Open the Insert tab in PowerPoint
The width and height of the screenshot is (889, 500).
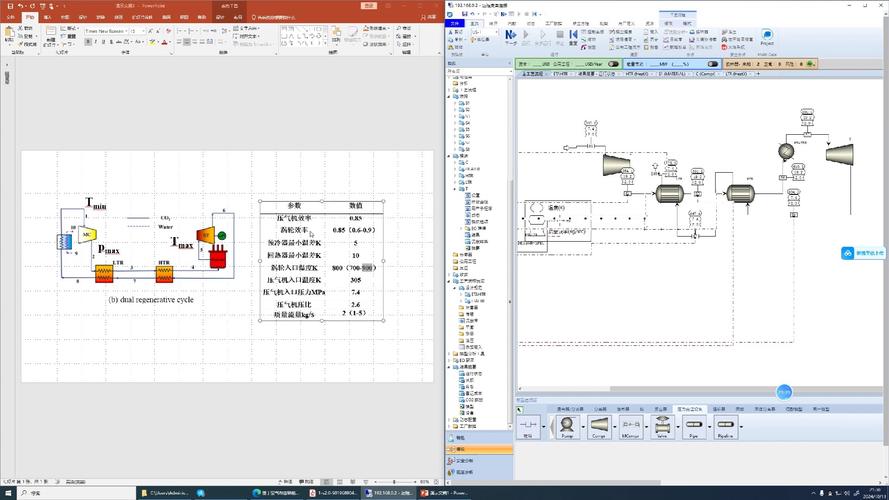[x=47, y=18]
